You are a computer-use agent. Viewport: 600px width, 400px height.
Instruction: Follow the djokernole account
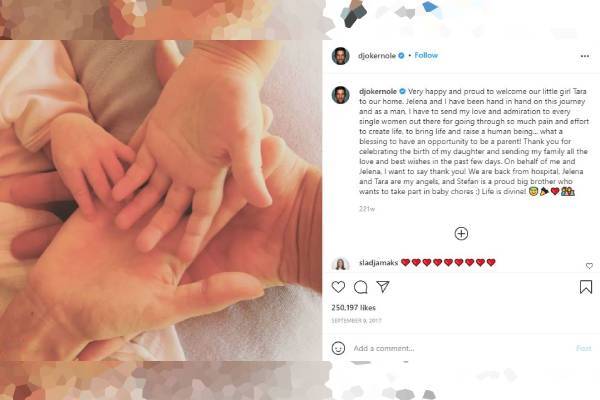(426, 55)
